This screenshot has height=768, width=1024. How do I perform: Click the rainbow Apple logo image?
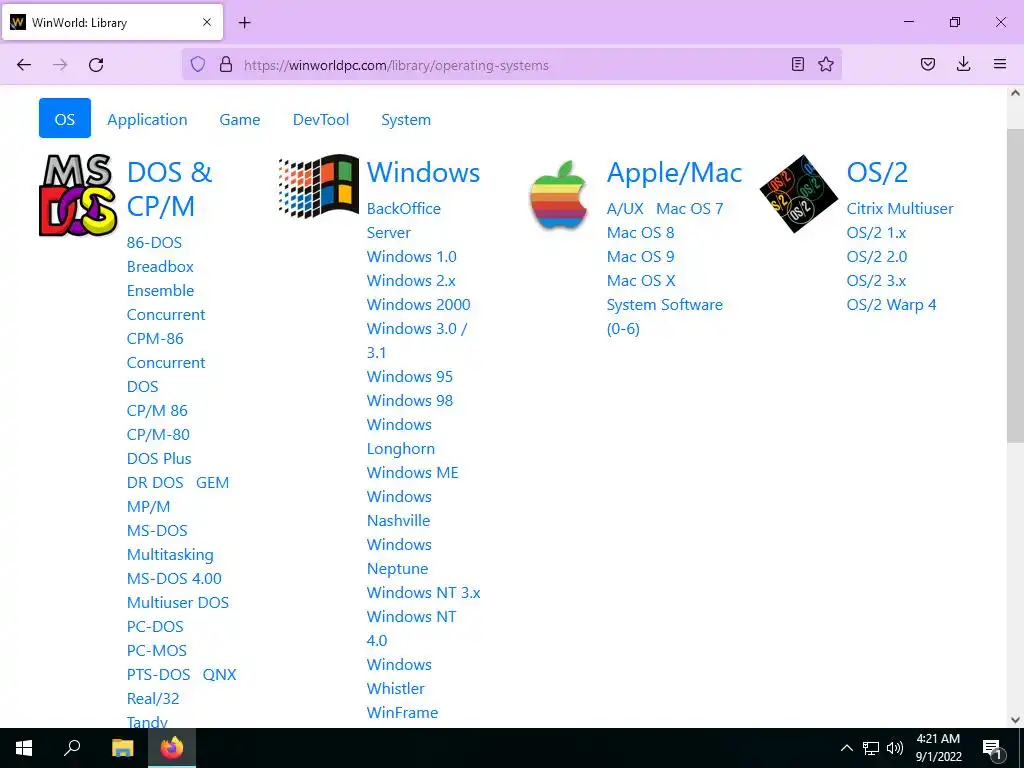click(558, 195)
